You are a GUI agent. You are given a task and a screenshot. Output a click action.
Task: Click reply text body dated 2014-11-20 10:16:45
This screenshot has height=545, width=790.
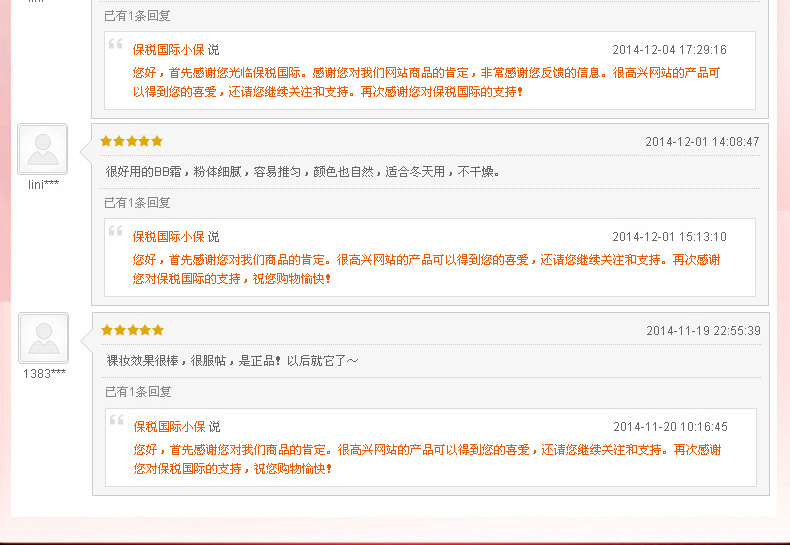tap(427, 459)
